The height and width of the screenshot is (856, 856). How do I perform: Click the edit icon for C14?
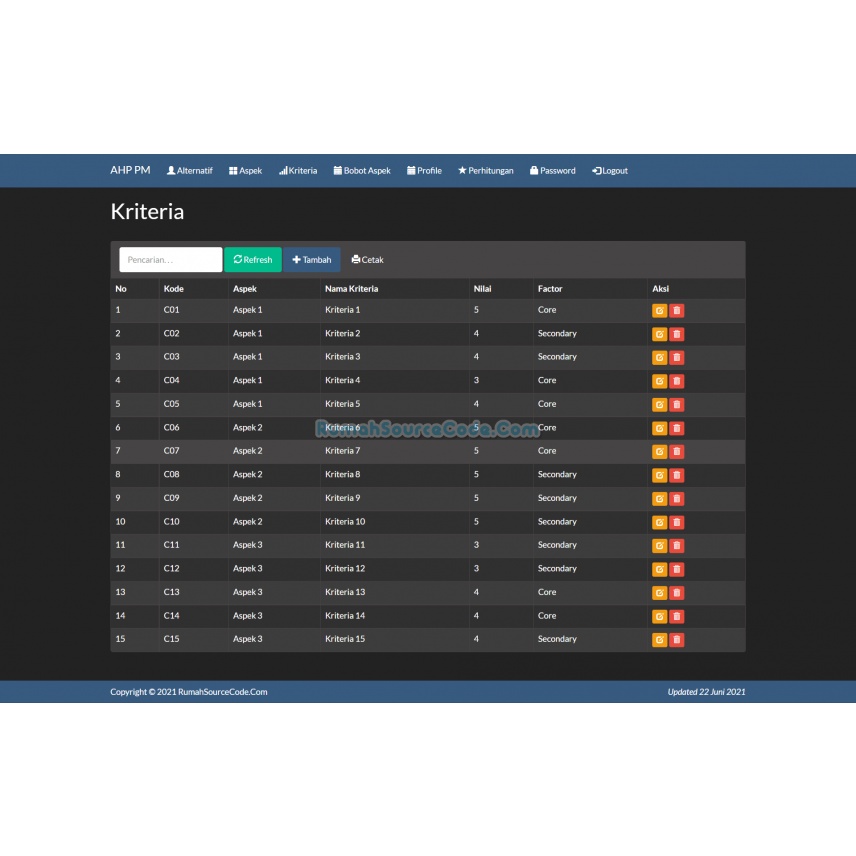click(x=659, y=616)
